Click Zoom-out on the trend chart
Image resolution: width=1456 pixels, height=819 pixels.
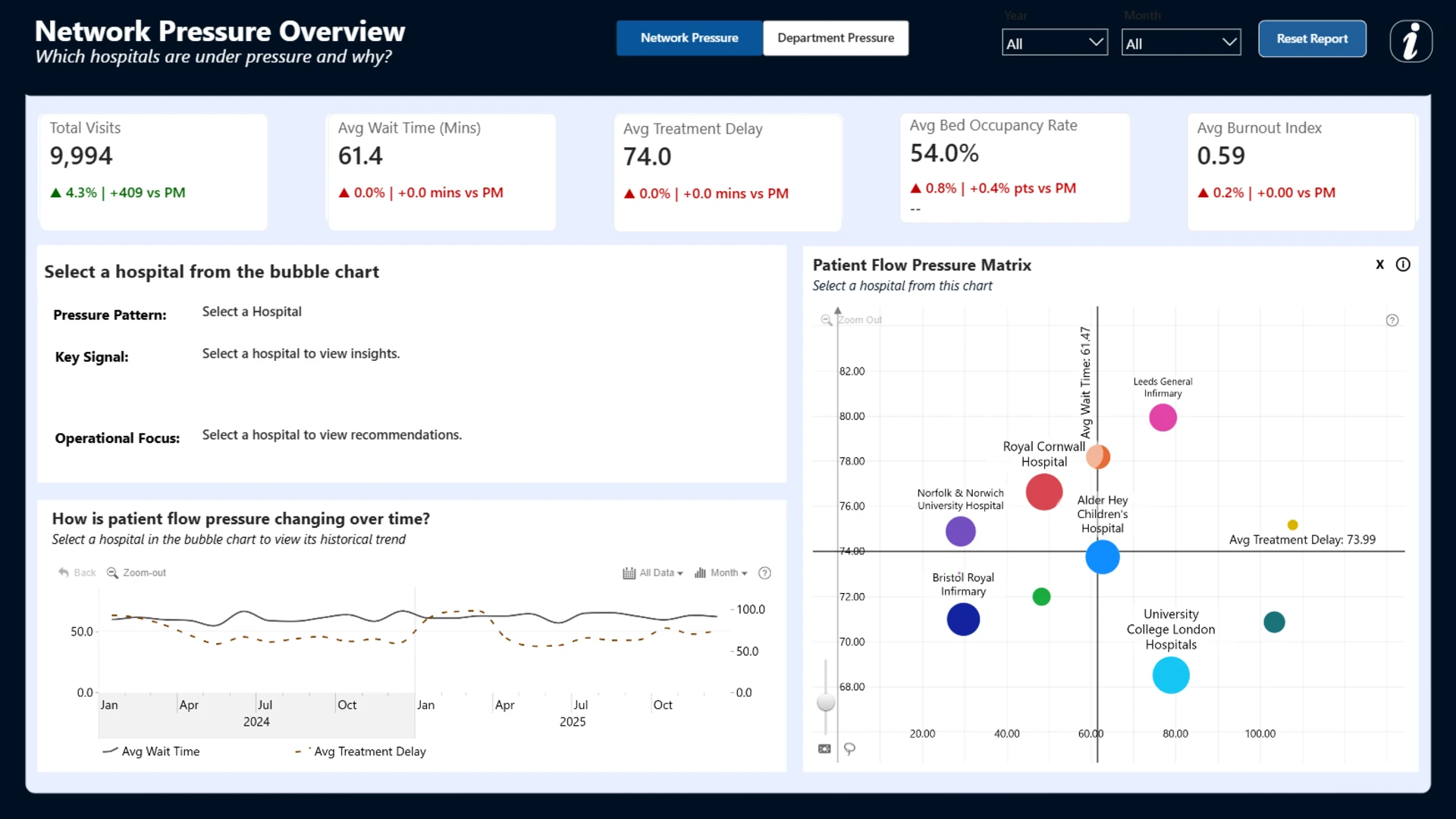[136, 573]
